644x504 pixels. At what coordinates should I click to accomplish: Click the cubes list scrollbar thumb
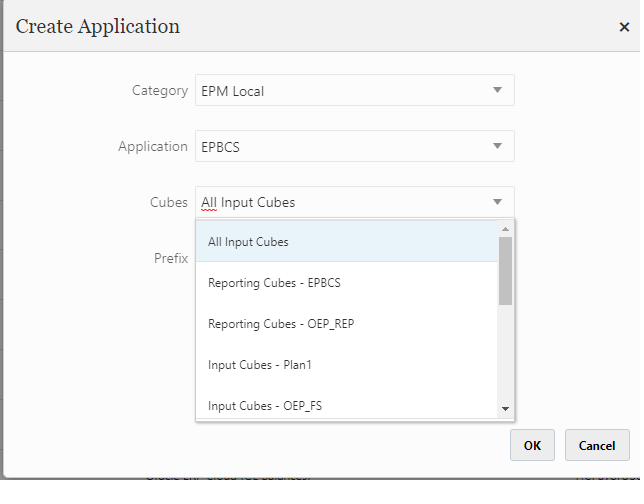[506, 271]
